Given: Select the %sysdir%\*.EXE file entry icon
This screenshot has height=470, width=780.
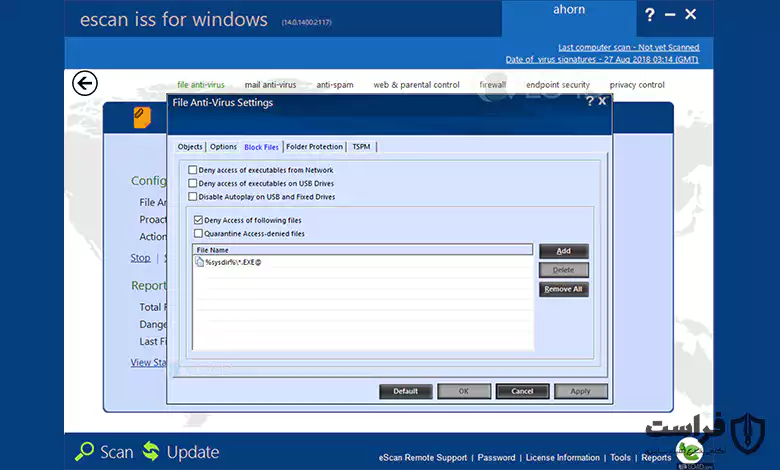Looking at the screenshot, I should [x=199, y=262].
